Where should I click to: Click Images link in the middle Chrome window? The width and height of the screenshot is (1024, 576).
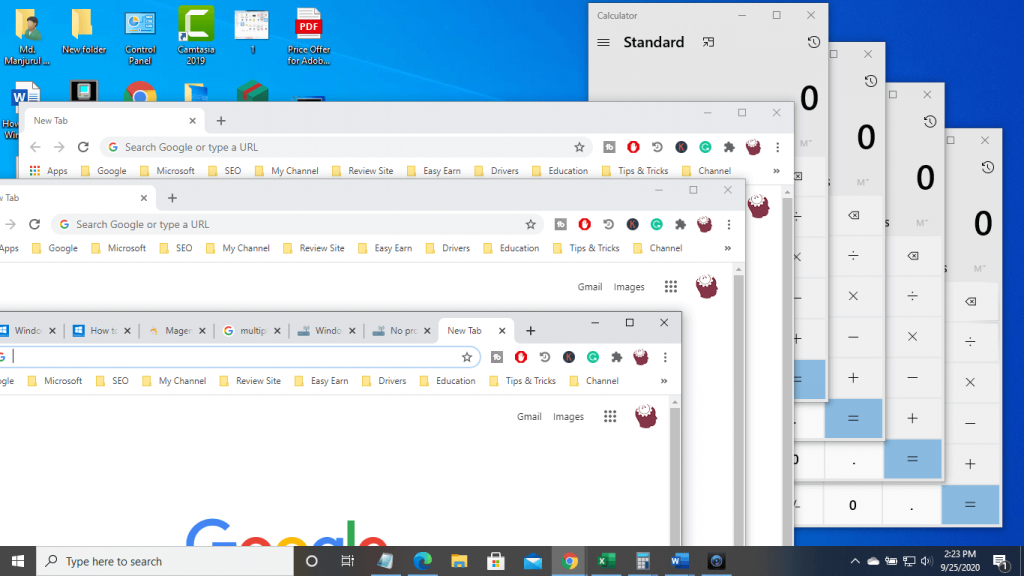pyautogui.click(x=629, y=287)
